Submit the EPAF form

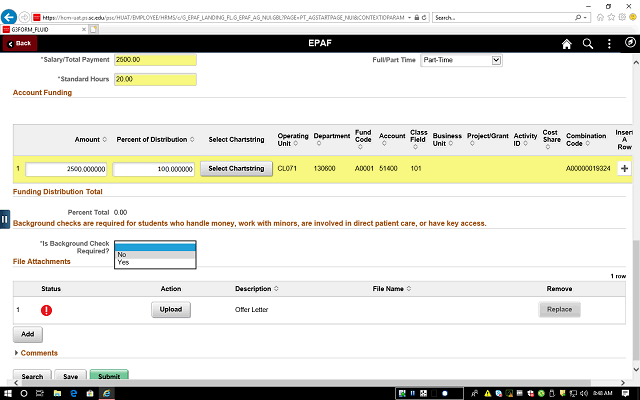(x=109, y=376)
